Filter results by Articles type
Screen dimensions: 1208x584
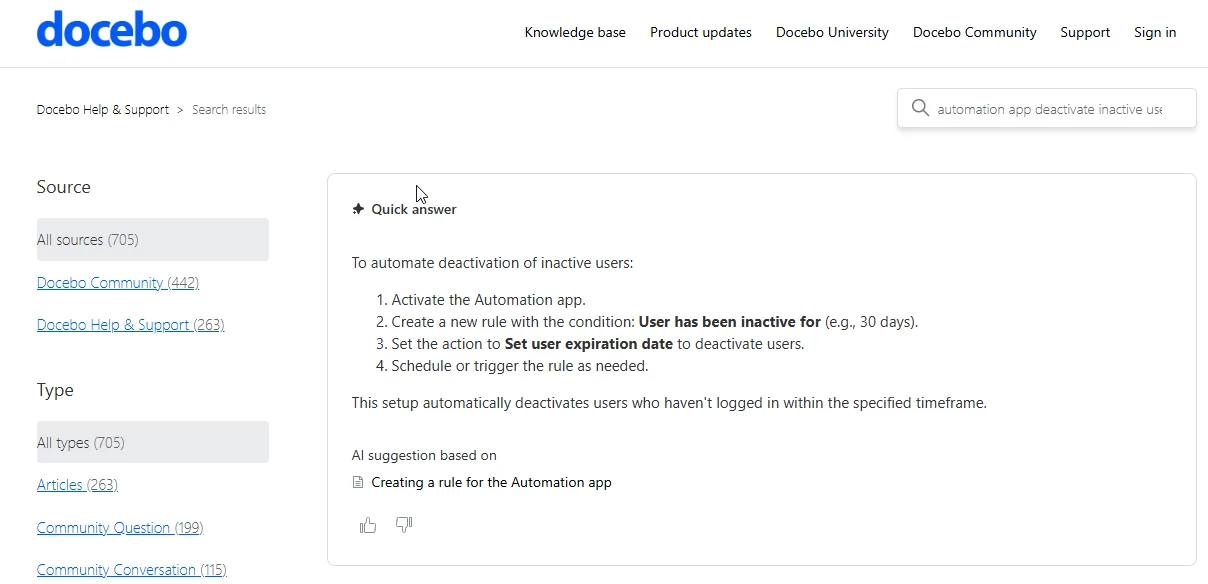tap(77, 485)
